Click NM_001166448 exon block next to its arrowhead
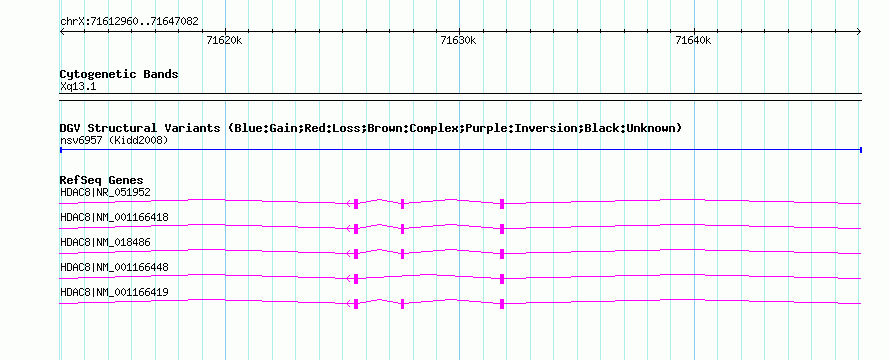Viewport: 890px width, 360px height. click(x=356, y=279)
